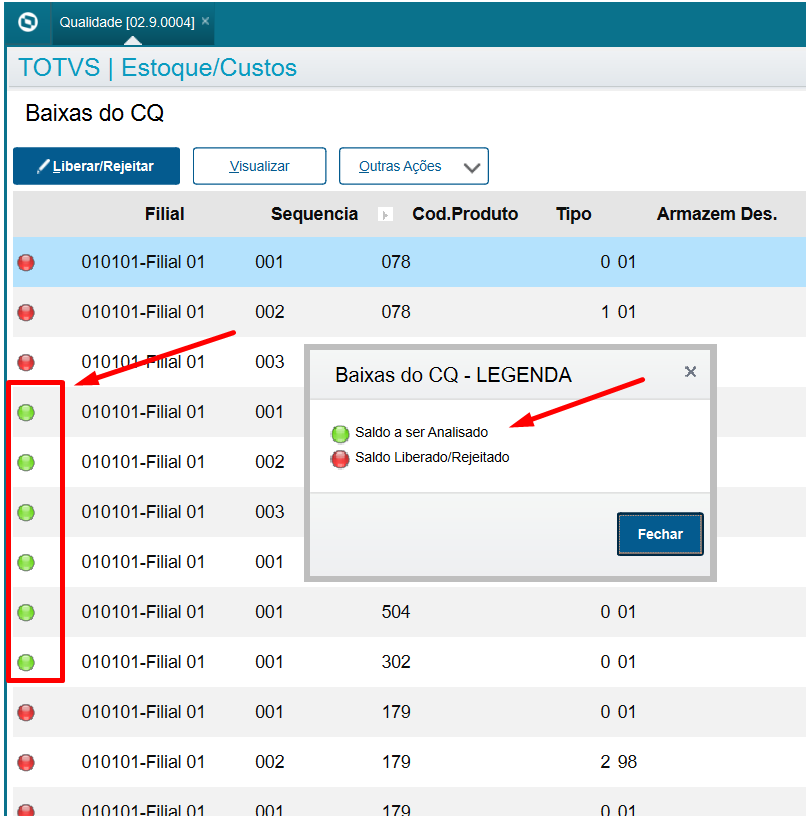Image resolution: width=806 pixels, height=816 pixels.
Task: Click green status icon for product 302 row
Action: pyautogui.click(x=26, y=662)
